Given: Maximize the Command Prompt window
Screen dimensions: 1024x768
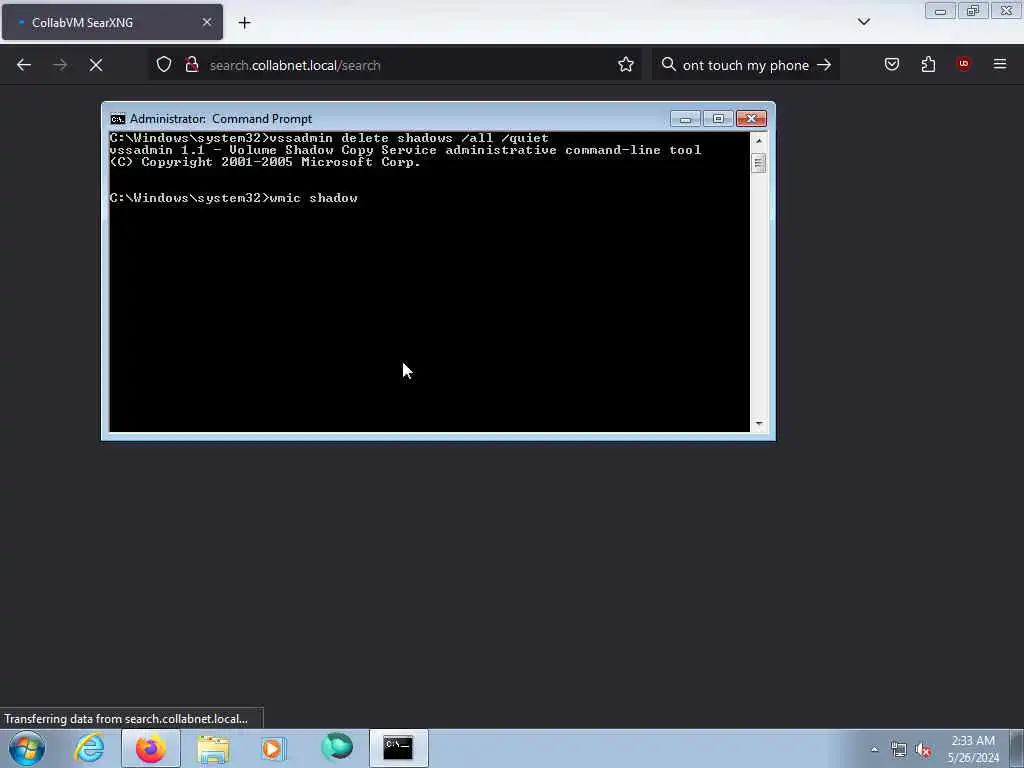Looking at the screenshot, I should (718, 119).
